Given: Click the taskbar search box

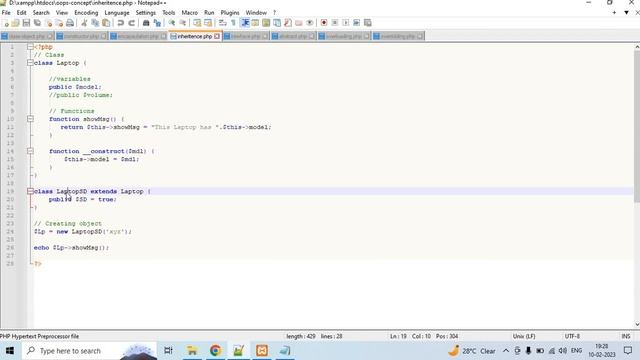Looking at the screenshot, I should click(x=89, y=351).
